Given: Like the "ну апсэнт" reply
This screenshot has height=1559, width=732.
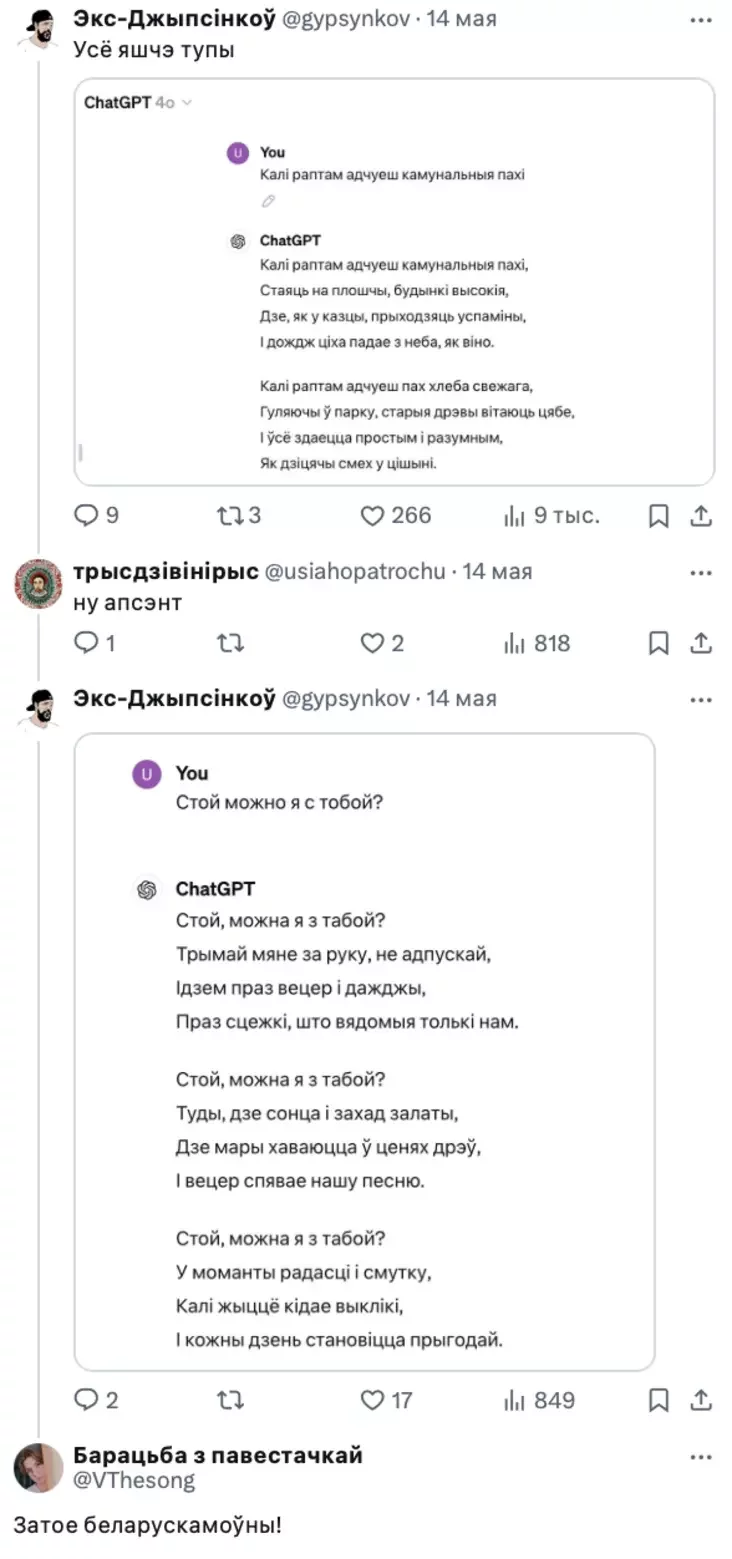Looking at the screenshot, I should point(373,643).
